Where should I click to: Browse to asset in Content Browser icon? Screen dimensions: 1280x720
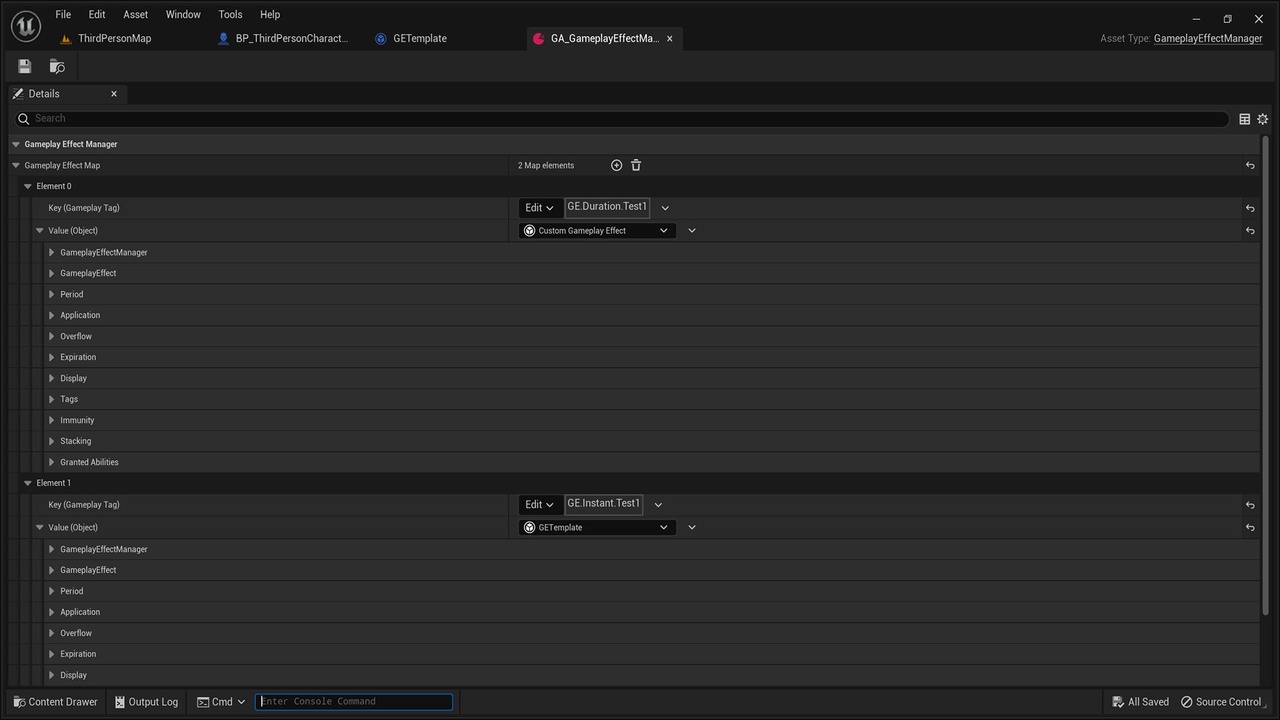tap(57, 66)
